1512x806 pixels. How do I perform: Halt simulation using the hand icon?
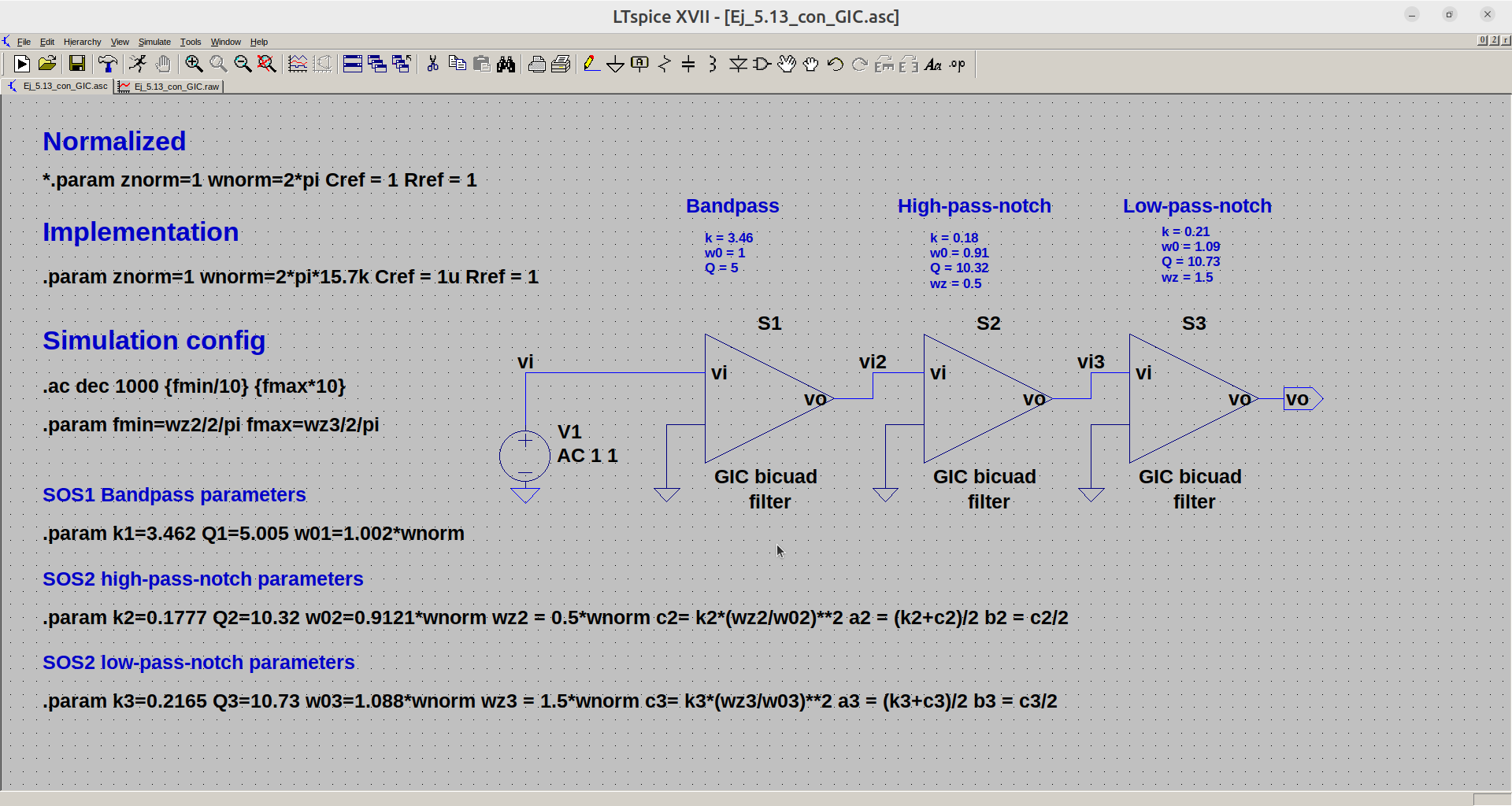pyautogui.click(x=163, y=65)
